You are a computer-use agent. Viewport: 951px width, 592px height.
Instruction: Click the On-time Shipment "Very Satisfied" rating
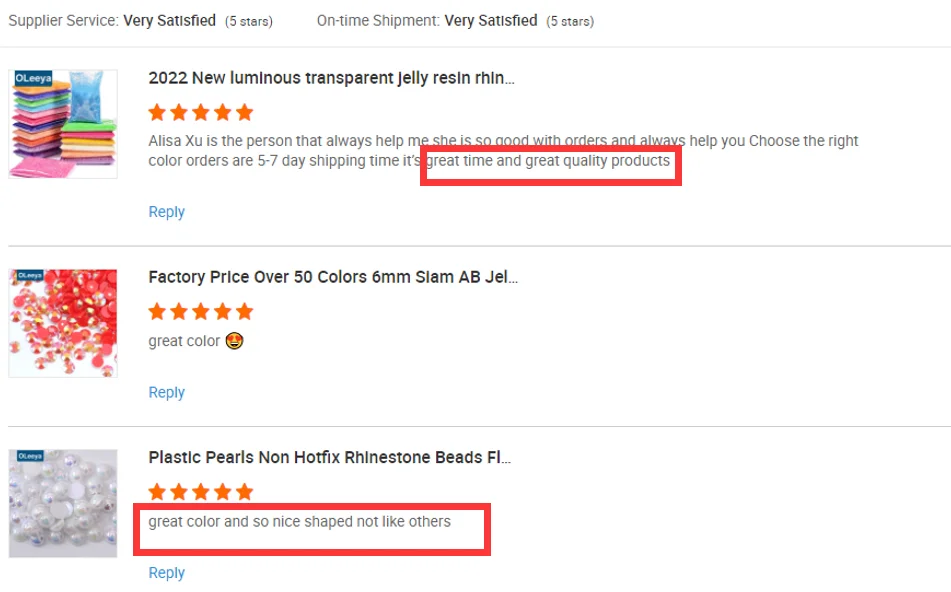[x=490, y=20]
